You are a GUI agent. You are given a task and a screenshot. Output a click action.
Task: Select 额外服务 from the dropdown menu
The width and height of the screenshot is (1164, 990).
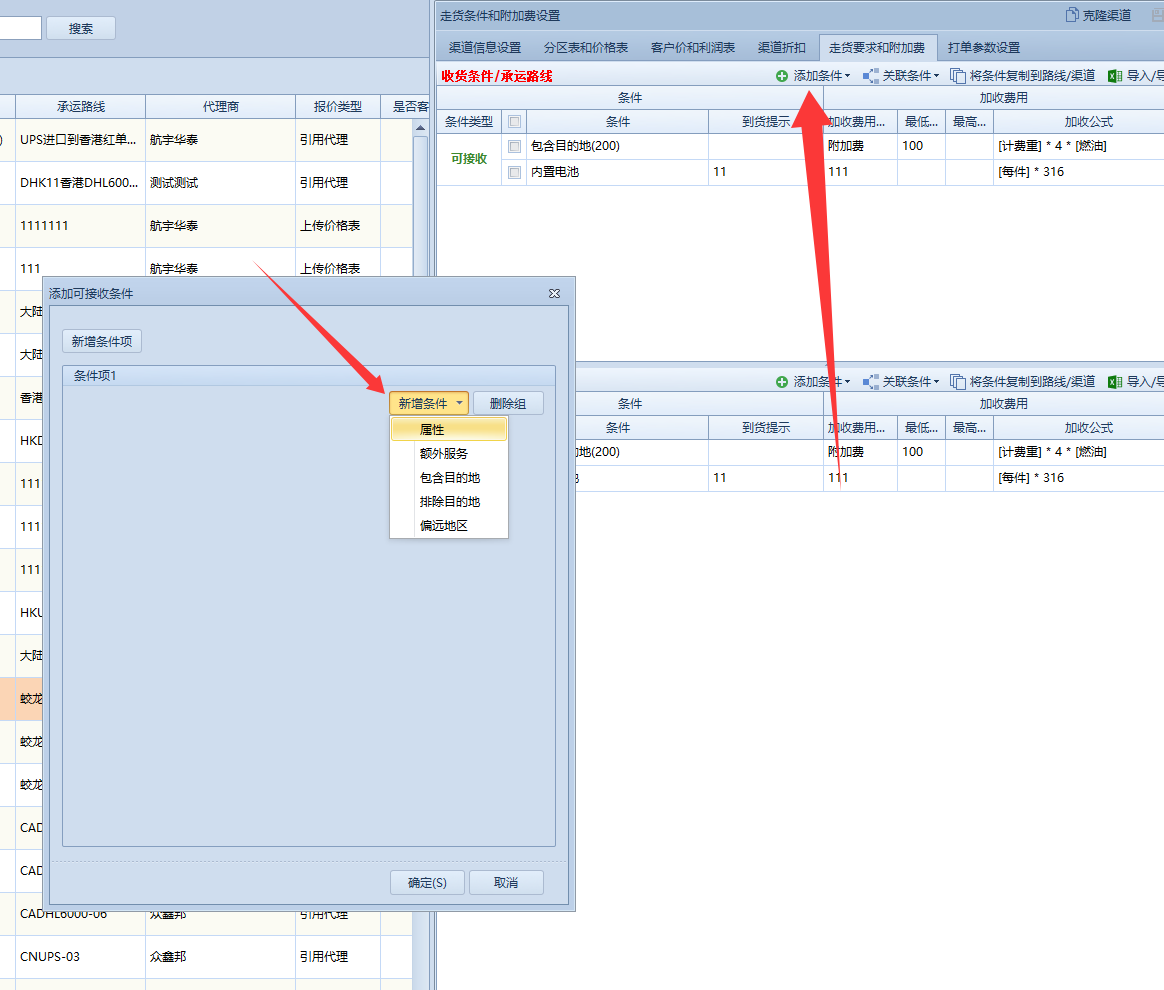click(x=444, y=454)
